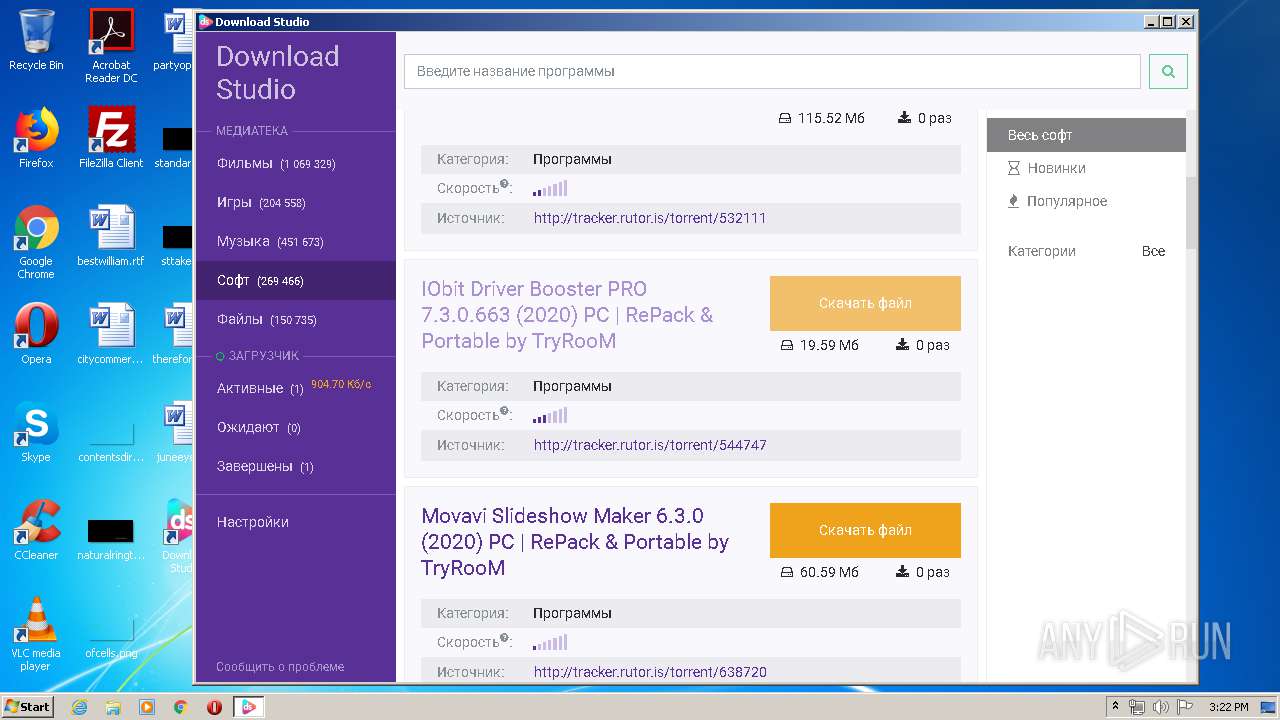Open Opera from taskbar

point(214,707)
